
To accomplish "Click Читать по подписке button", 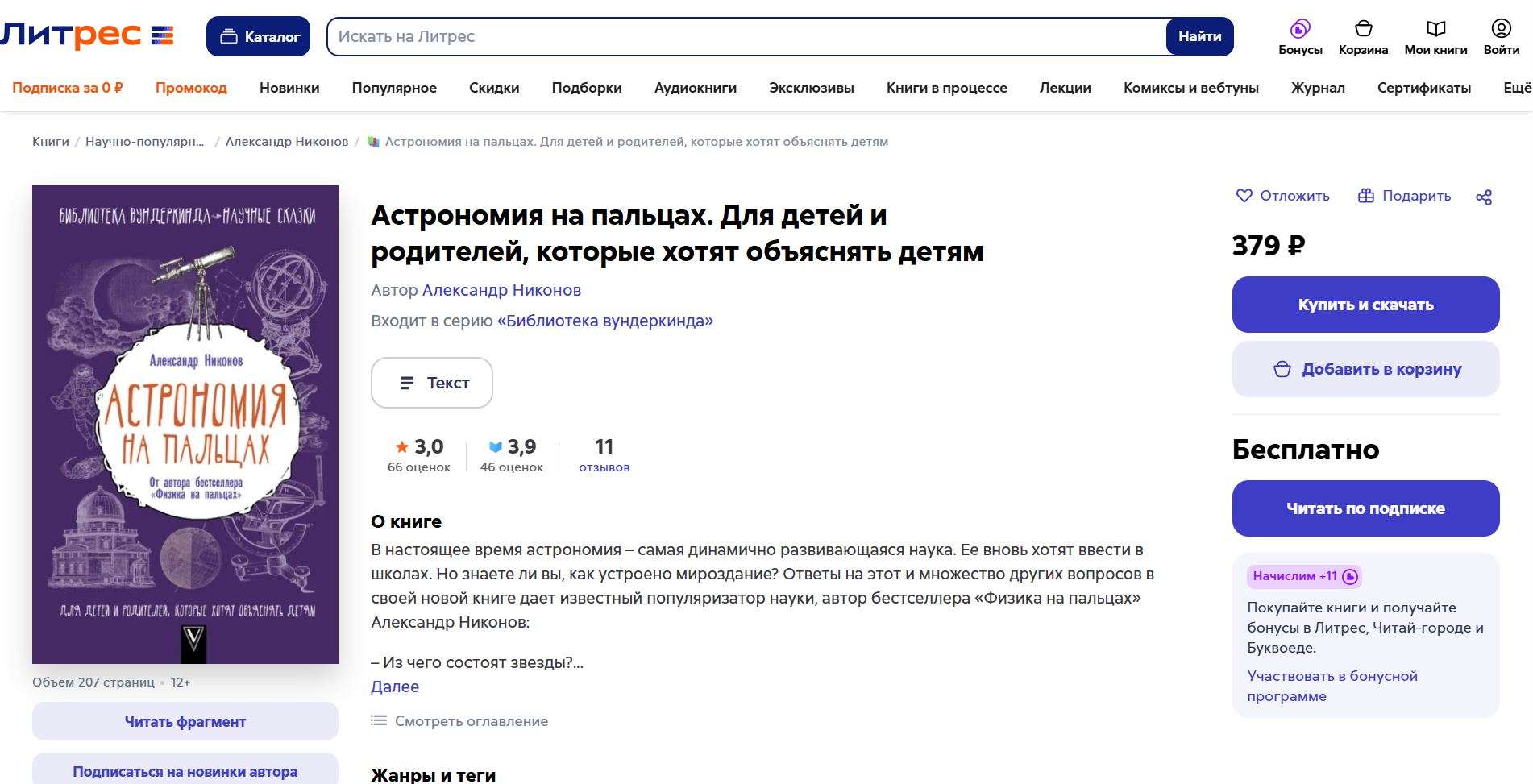I will (1365, 508).
